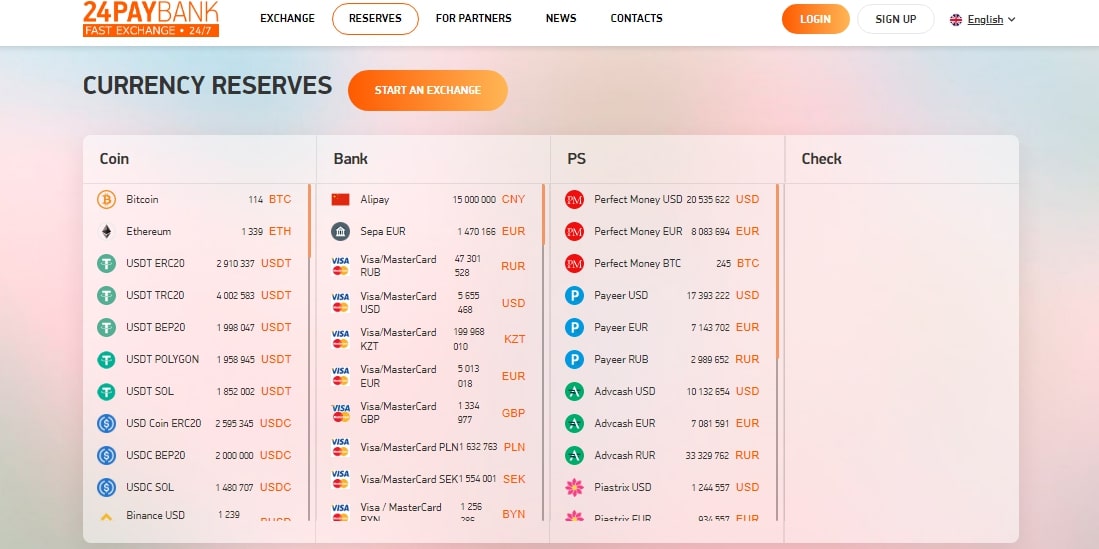
Task: Click the Visa/MasterCard RUB card icon
Action: click(341, 266)
